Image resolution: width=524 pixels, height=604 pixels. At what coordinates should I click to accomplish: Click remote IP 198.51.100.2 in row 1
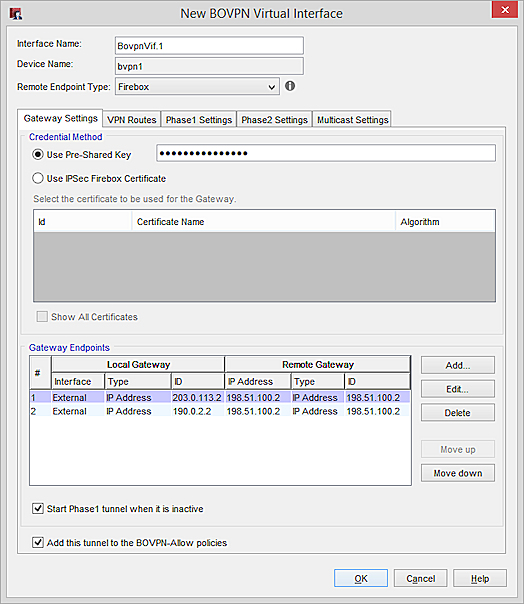coord(258,398)
